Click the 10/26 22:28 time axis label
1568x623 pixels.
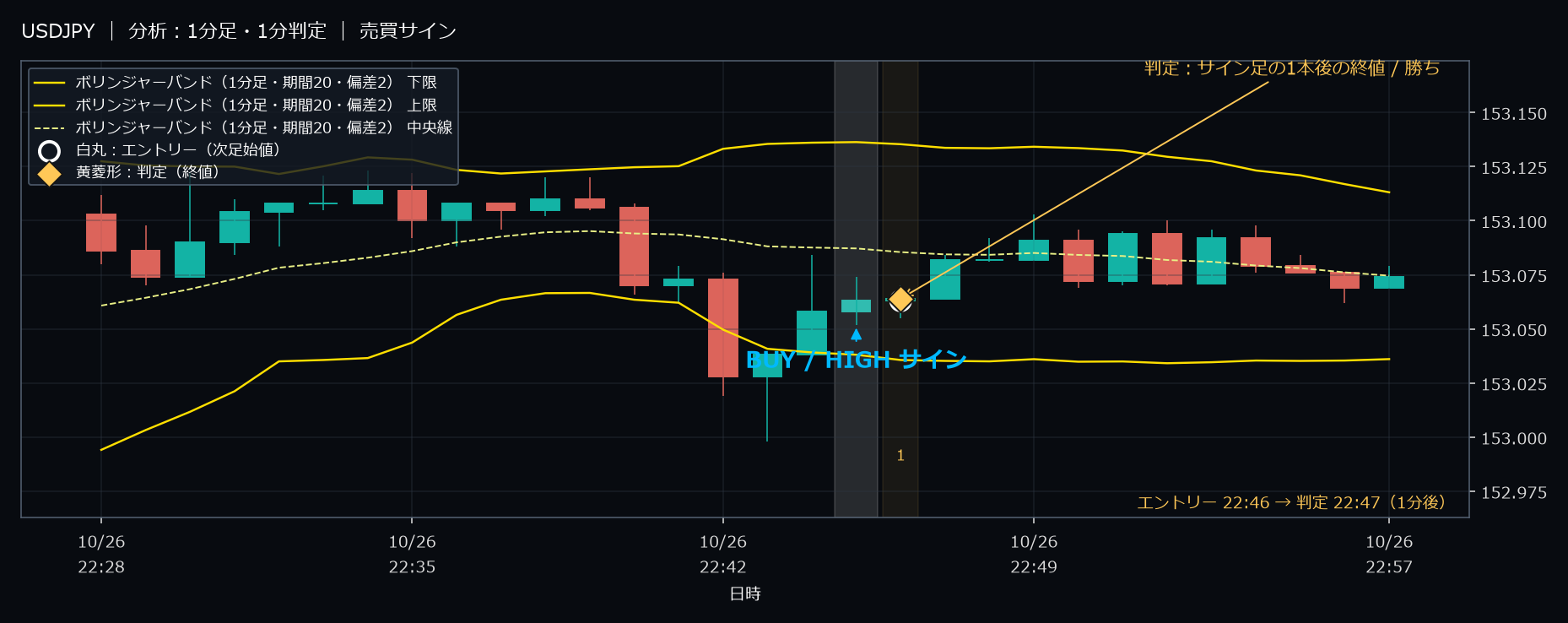(x=101, y=555)
